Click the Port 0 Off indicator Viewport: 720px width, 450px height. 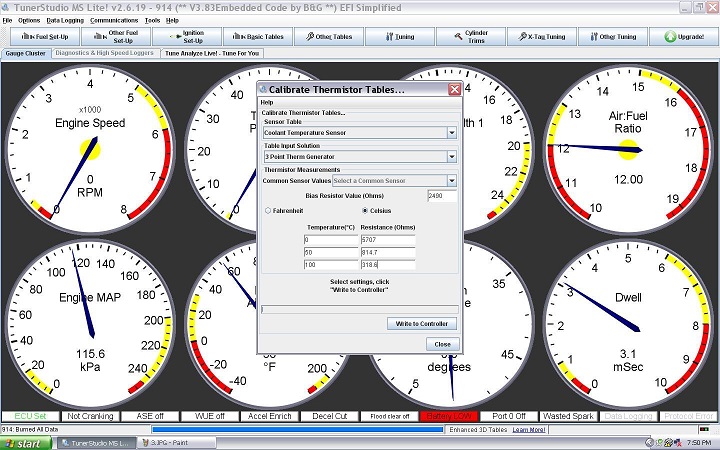509,416
